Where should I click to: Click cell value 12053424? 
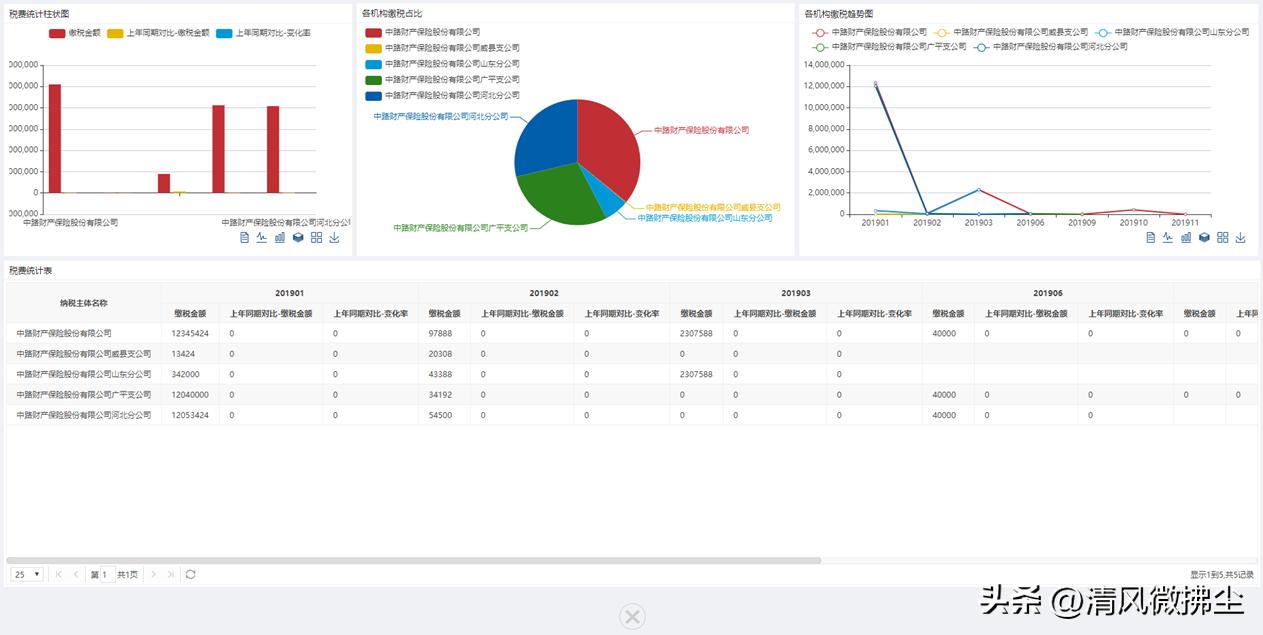pyautogui.click(x=190, y=414)
